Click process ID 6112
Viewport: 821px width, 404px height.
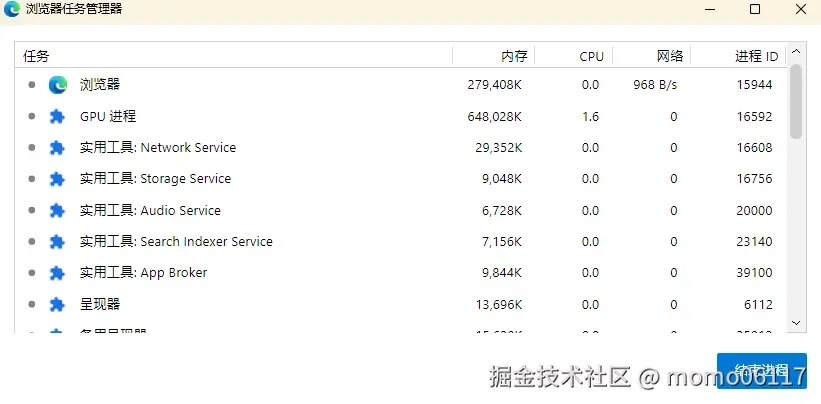(758, 304)
